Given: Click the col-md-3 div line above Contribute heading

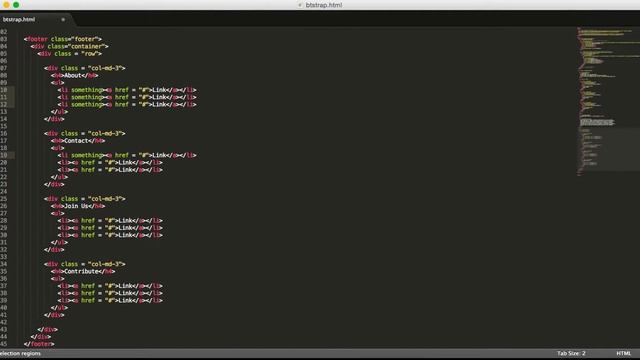Looking at the screenshot, I should (84, 264).
